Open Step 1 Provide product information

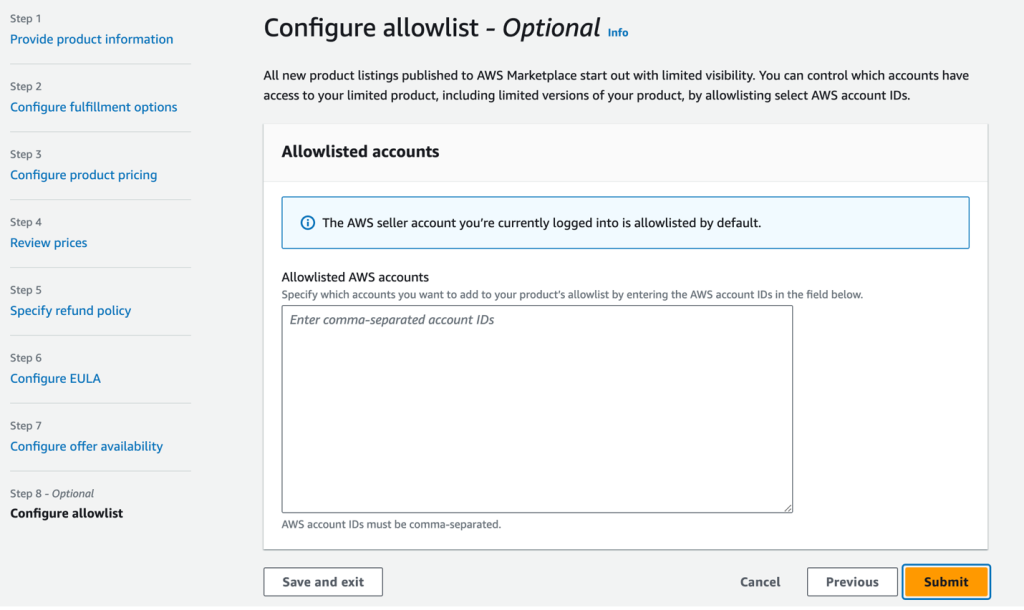click(91, 39)
